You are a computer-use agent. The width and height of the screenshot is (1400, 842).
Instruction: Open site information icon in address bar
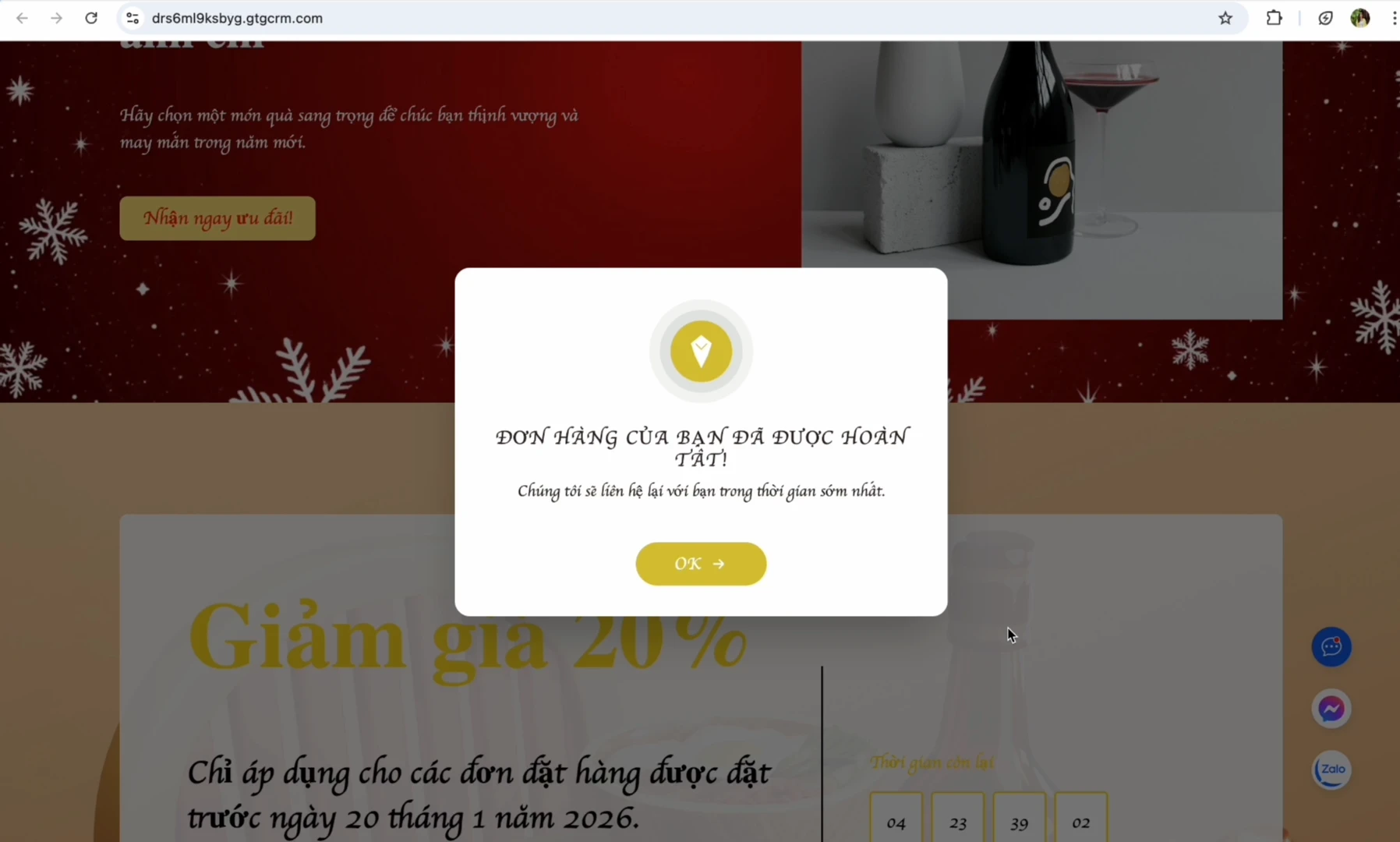(133, 18)
